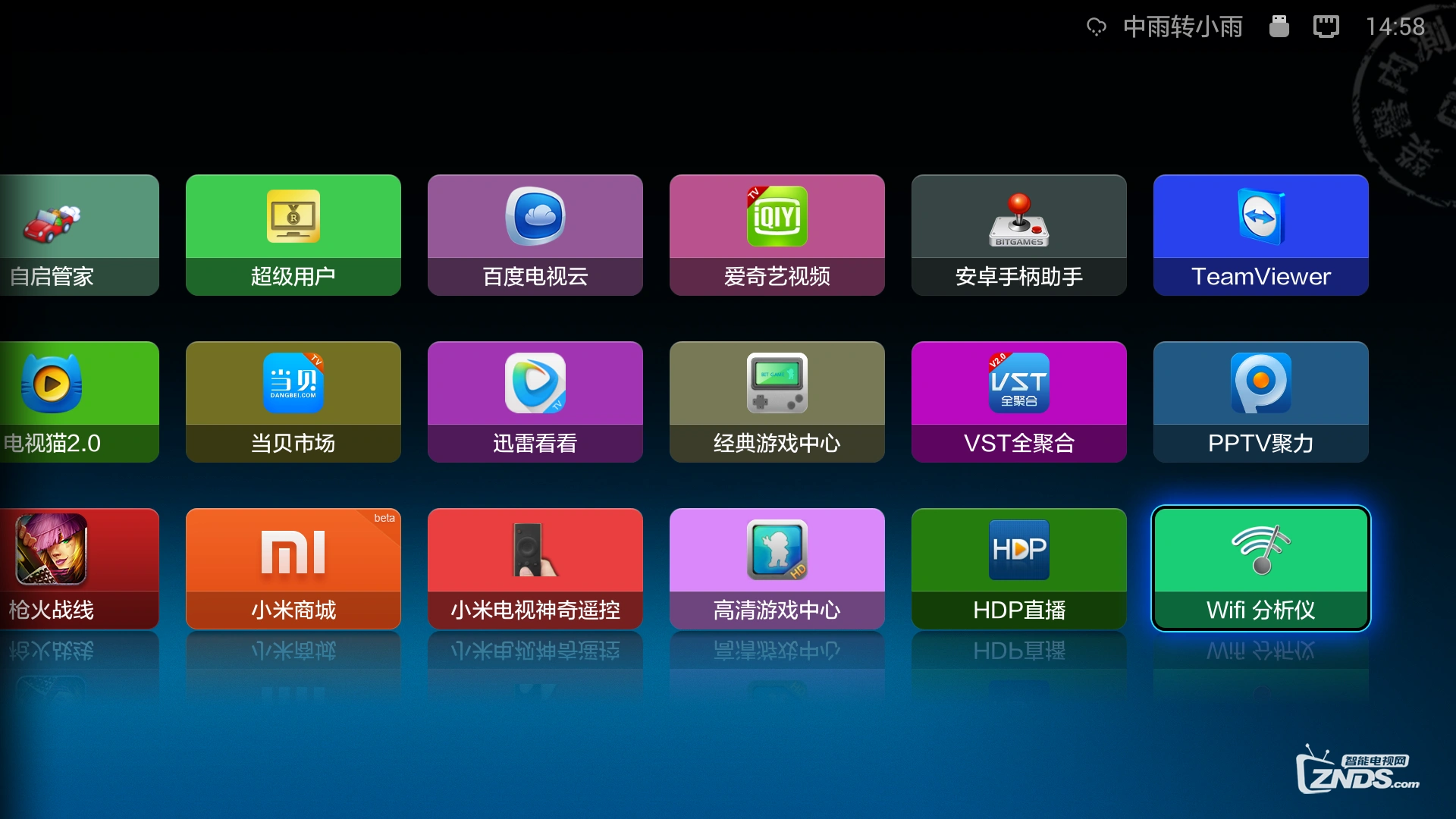Click the 中雨转小雨 weather text
This screenshot has width=1456, height=819.
click(x=1183, y=27)
